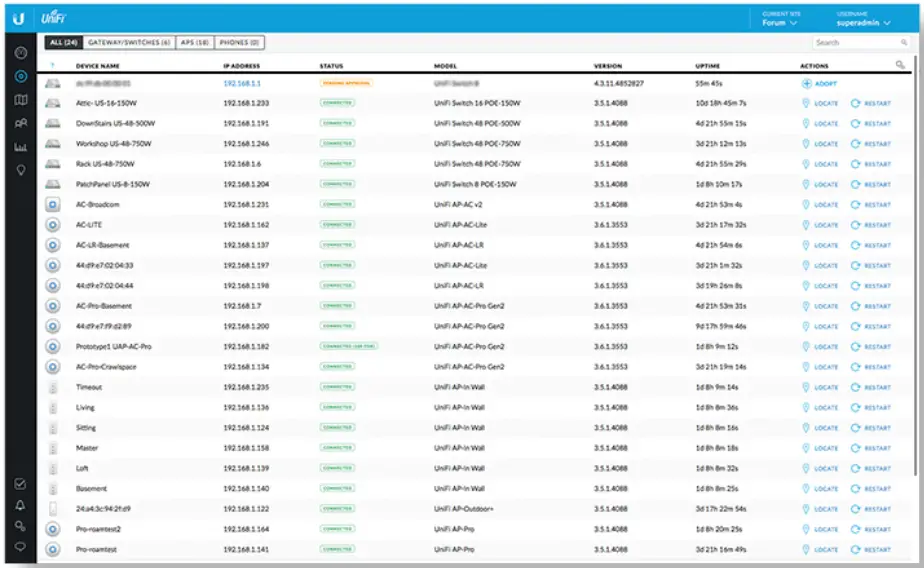
Task: Click version 4.3.11.4852827 in the first row
Action: click(618, 84)
